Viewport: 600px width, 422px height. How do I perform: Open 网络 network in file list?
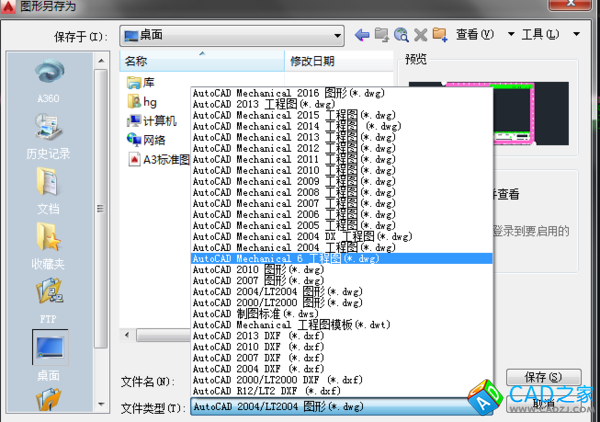coord(146,140)
